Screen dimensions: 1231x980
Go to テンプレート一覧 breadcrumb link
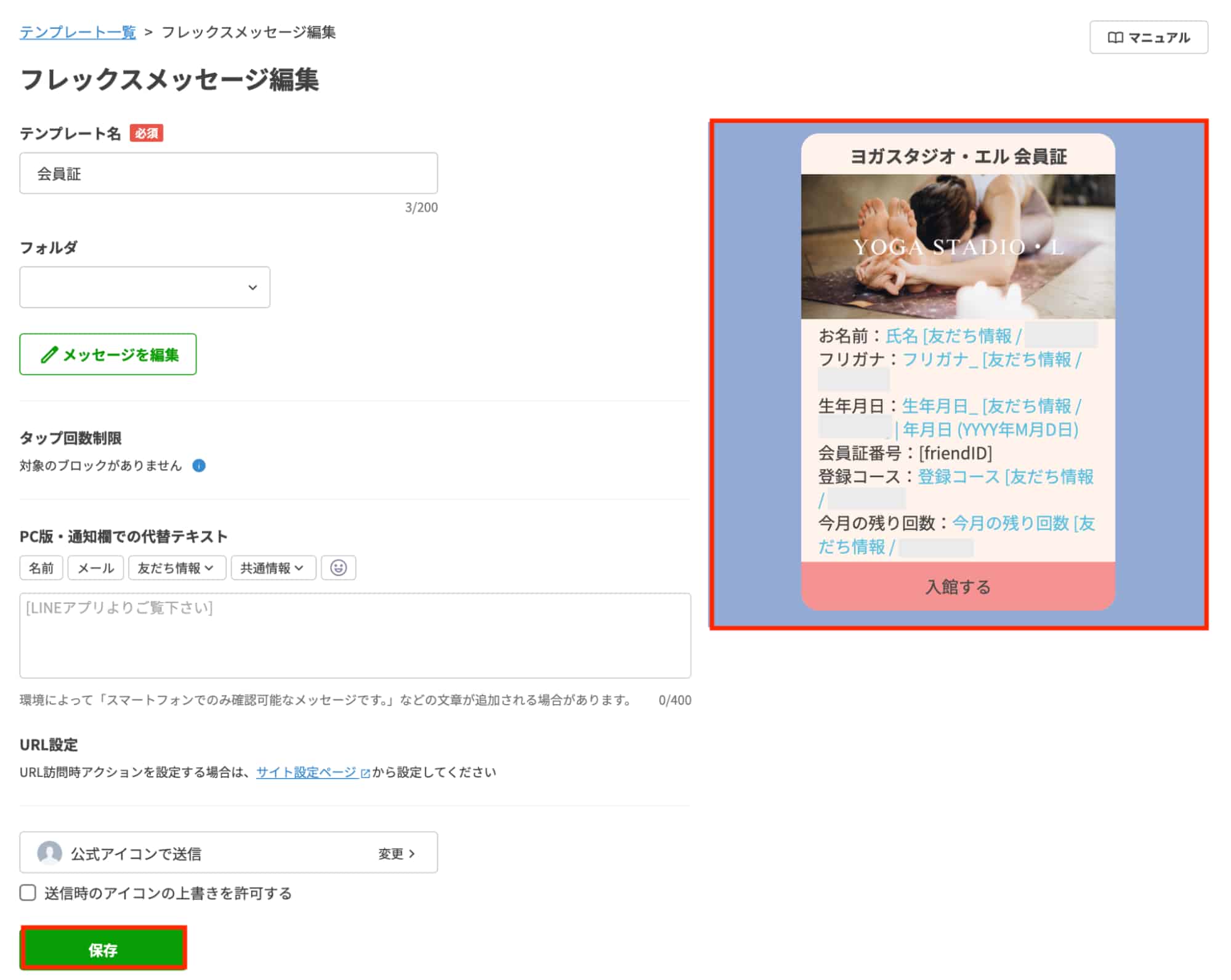pyautogui.click(x=78, y=32)
